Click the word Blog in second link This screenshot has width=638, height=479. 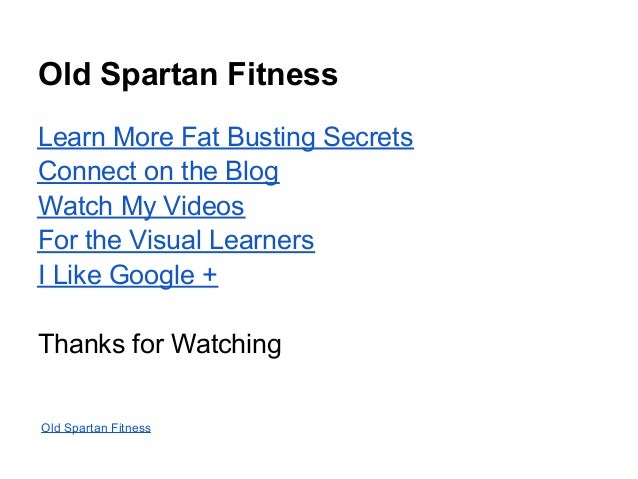pos(252,171)
